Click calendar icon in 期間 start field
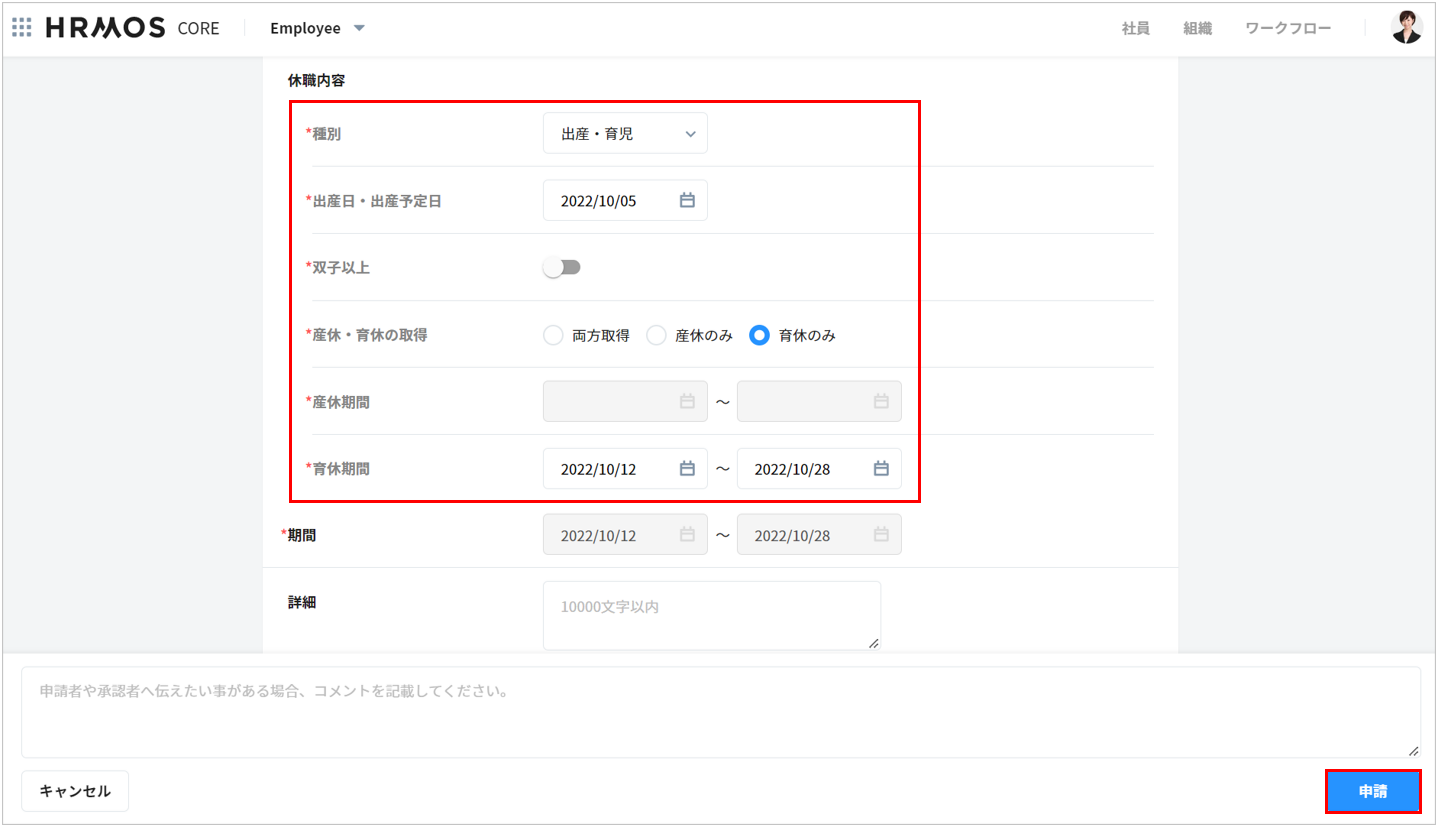 click(x=687, y=535)
